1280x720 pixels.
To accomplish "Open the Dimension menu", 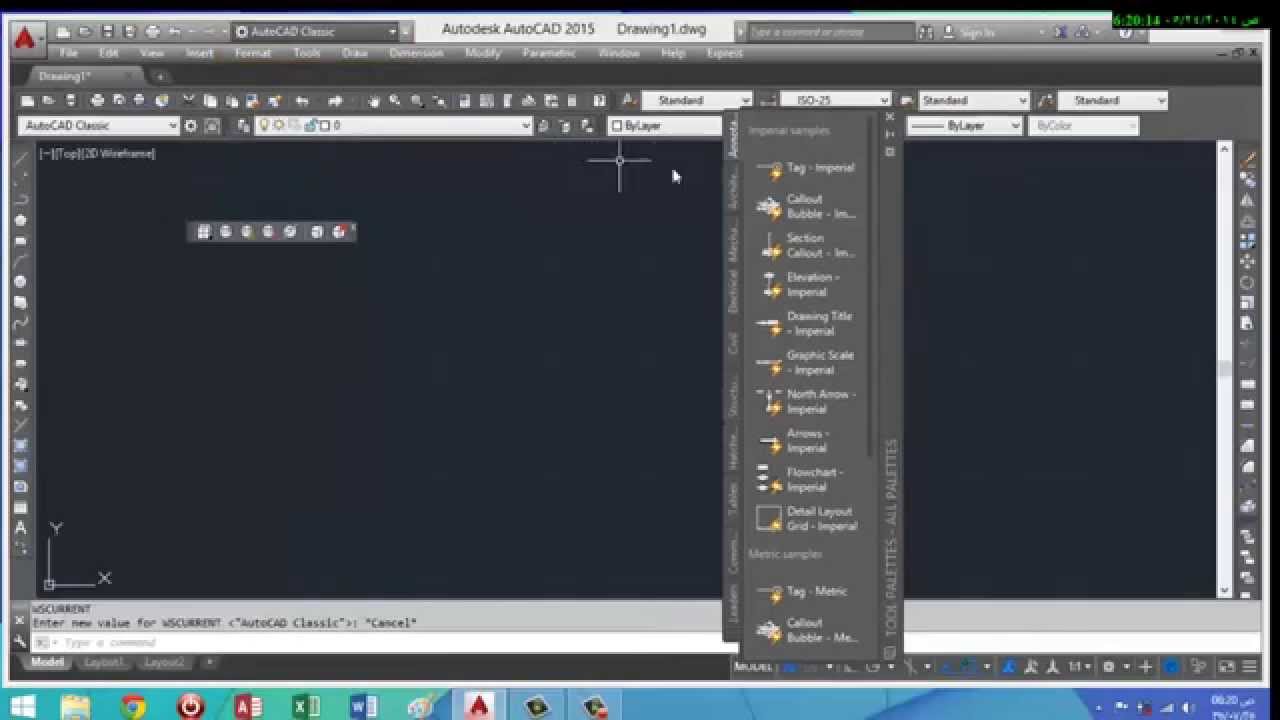I will coord(416,53).
